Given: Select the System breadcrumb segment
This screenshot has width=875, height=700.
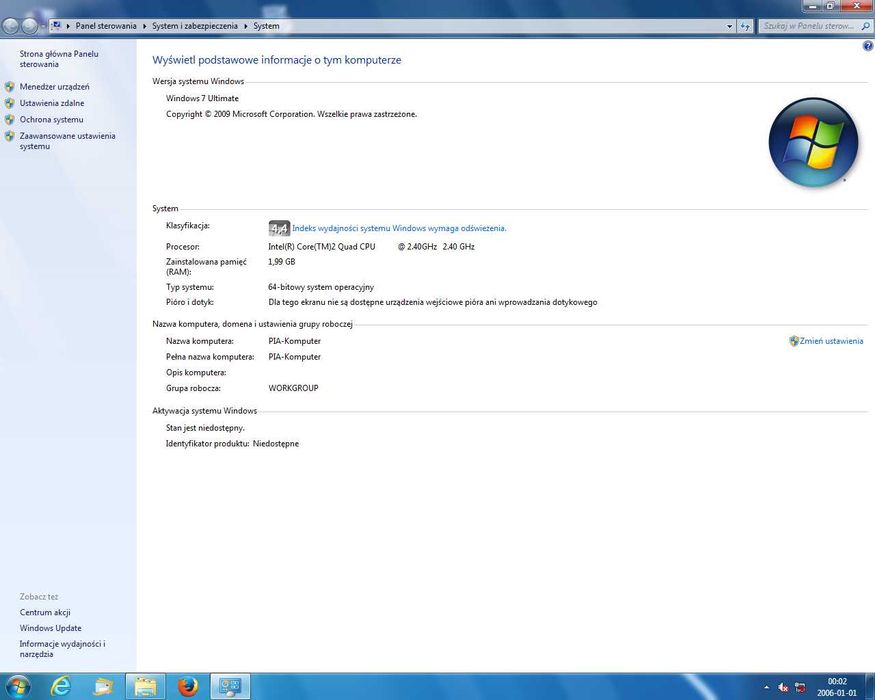Looking at the screenshot, I should click(266, 26).
